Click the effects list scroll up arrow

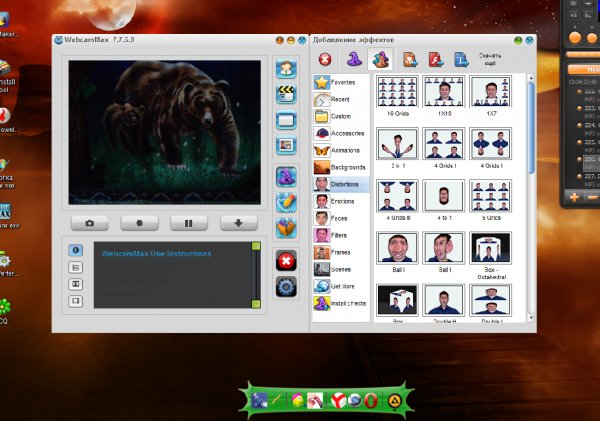point(531,78)
